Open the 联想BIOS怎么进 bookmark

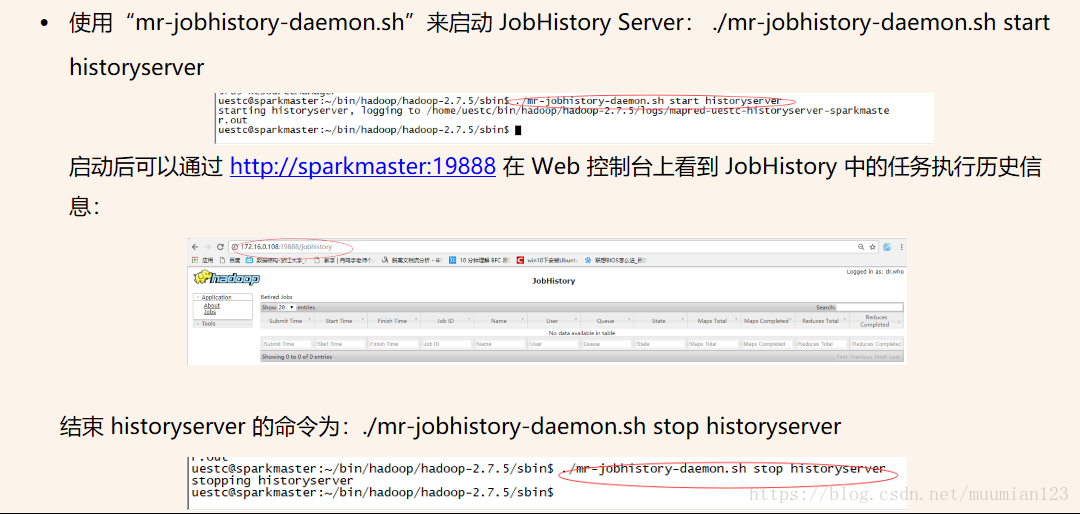[x=615, y=260]
